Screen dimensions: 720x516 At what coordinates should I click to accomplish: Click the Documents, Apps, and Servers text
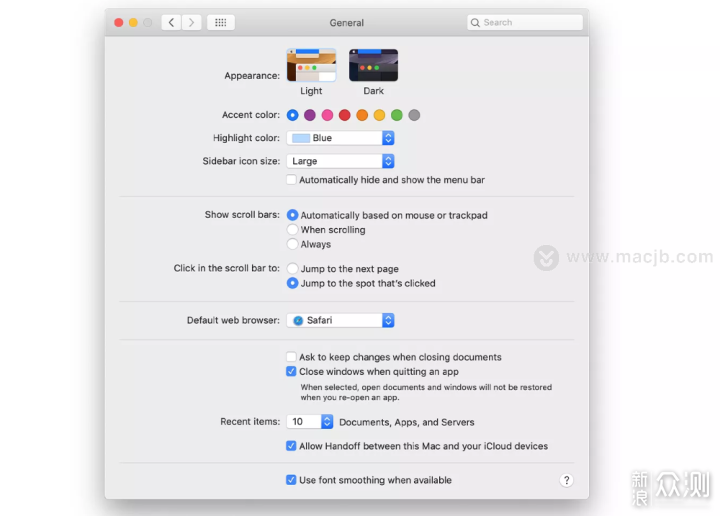click(x=407, y=422)
